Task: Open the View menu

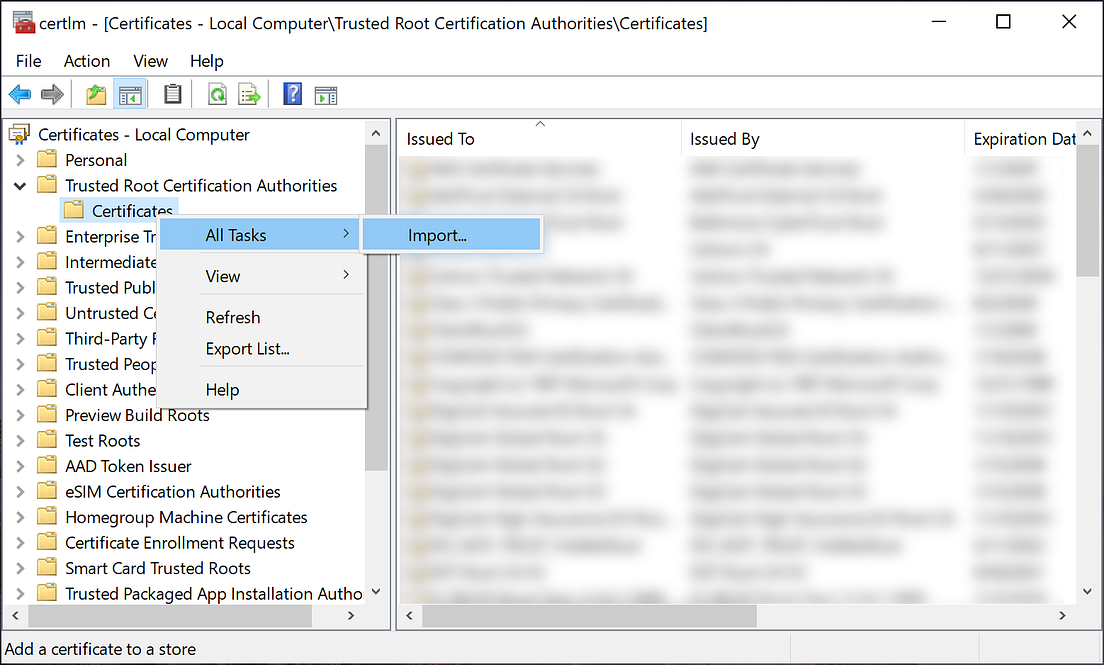Action: point(150,61)
